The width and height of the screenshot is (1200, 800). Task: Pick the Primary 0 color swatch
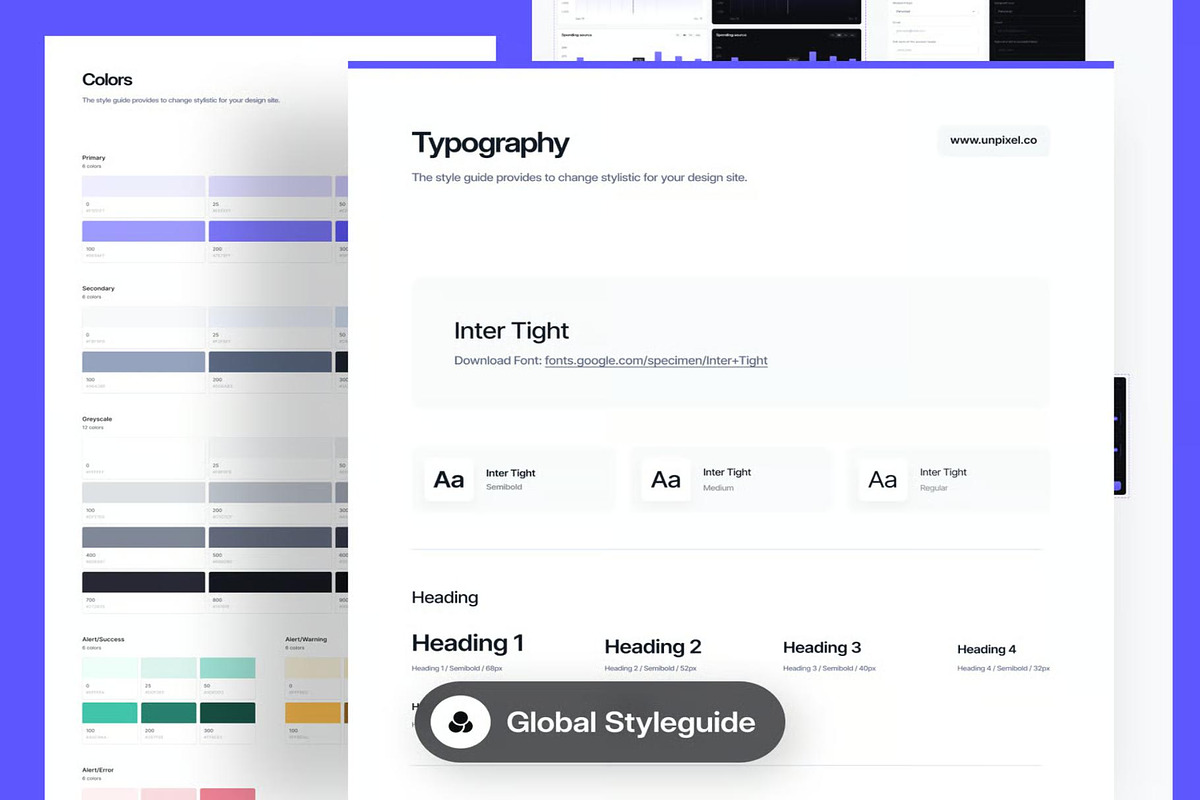click(144, 186)
